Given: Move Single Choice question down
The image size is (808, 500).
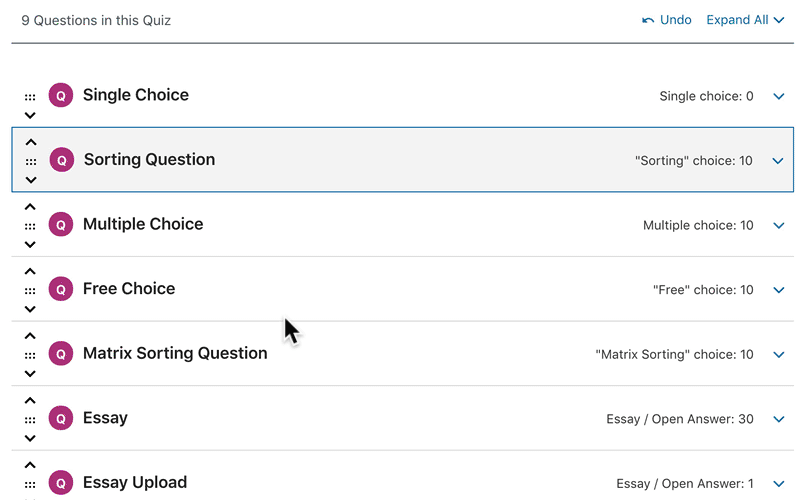Looking at the screenshot, I should pos(30,115).
